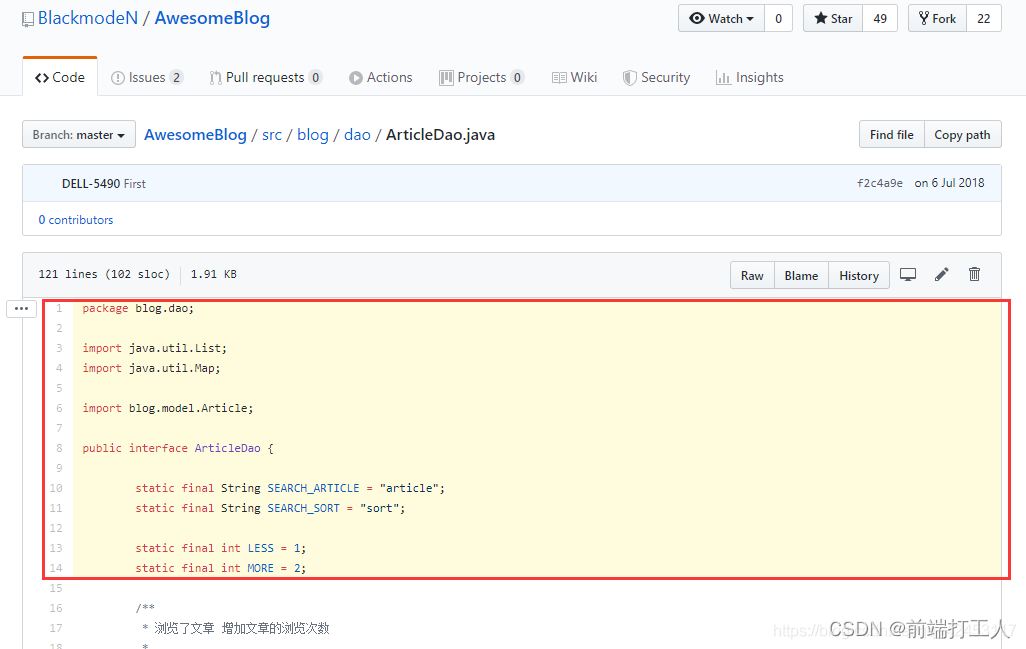Viewport: 1026px width, 649px height.
Task: Click the ArticleDao interface name
Action: 227,448
